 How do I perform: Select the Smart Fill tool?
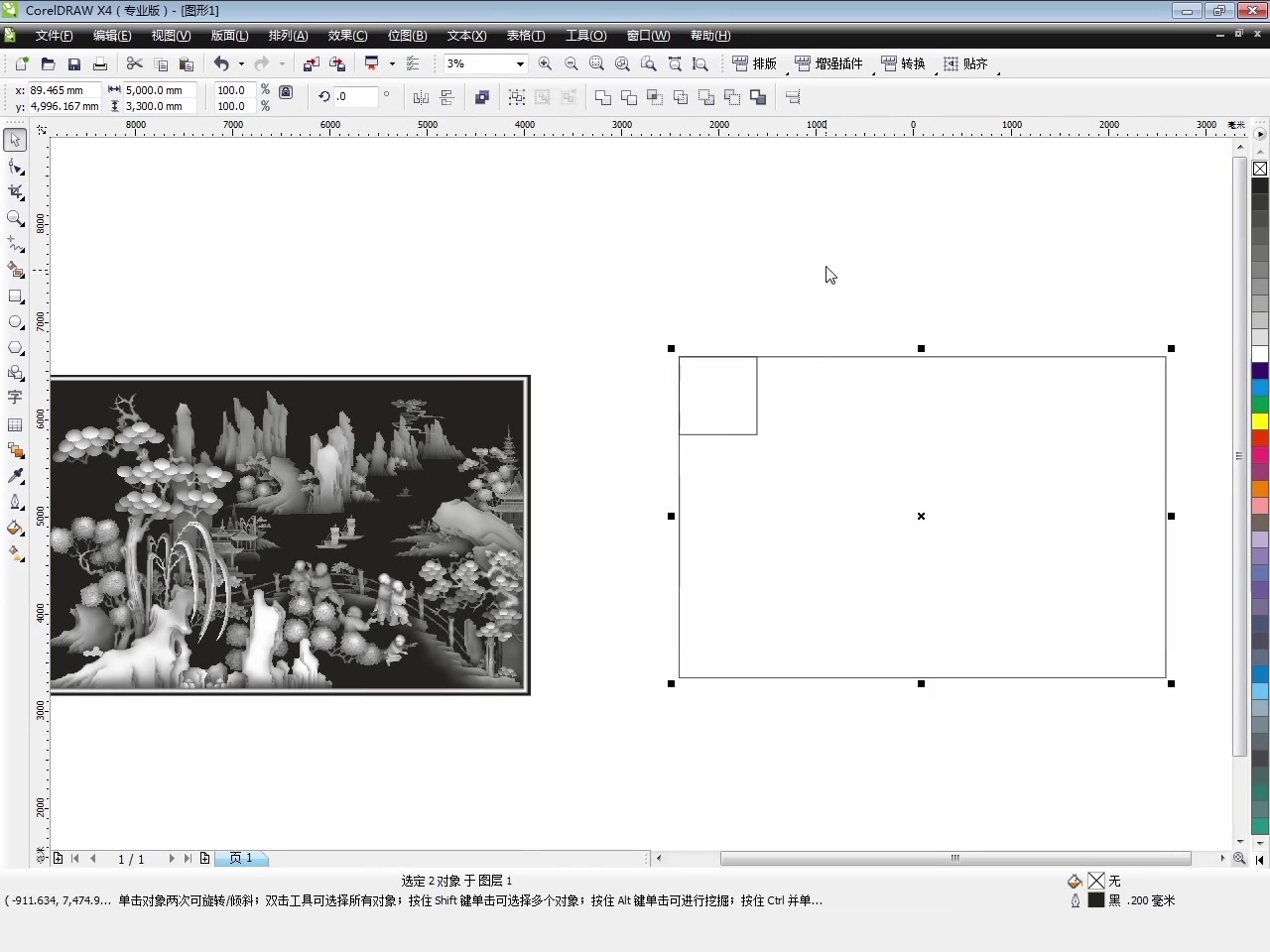point(15,270)
